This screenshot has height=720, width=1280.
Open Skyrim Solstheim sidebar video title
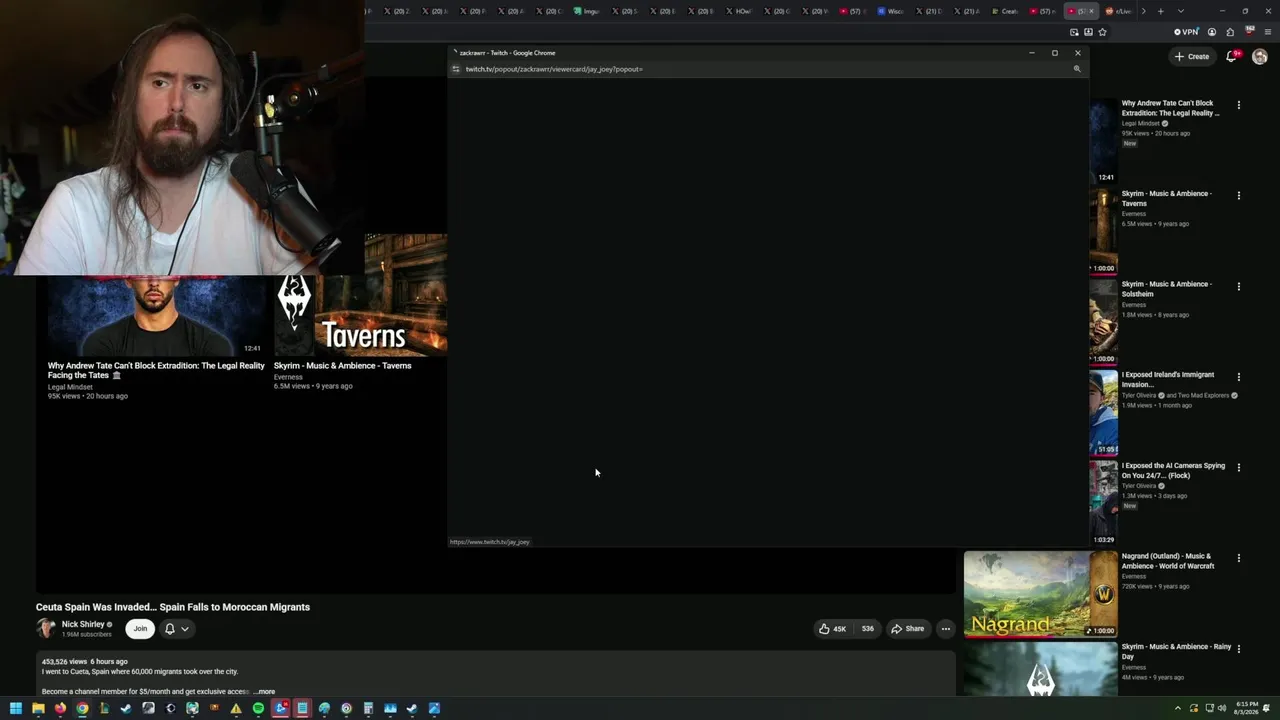pos(1166,289)
